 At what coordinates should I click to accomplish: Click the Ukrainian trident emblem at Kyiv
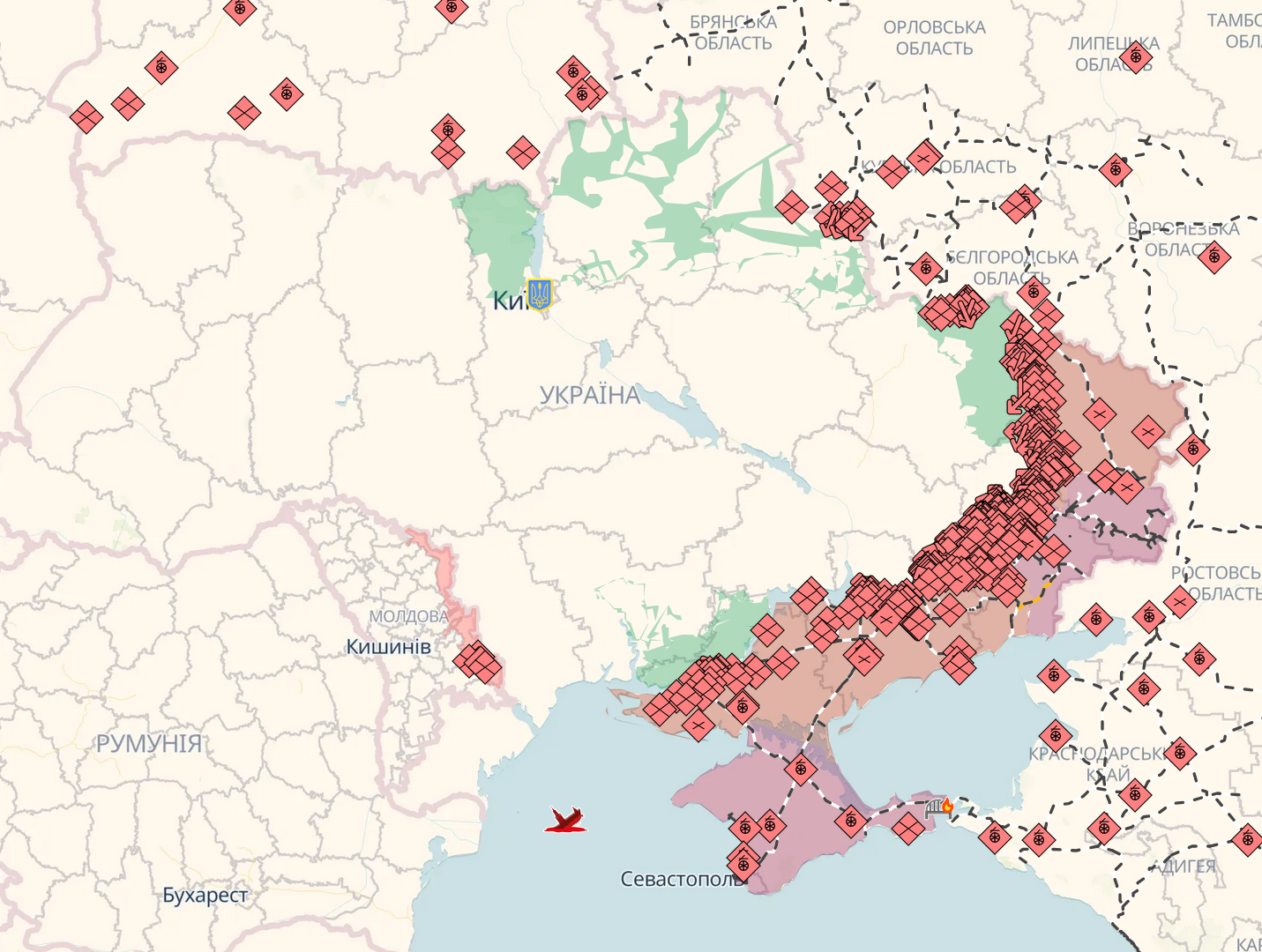(539, 294)
